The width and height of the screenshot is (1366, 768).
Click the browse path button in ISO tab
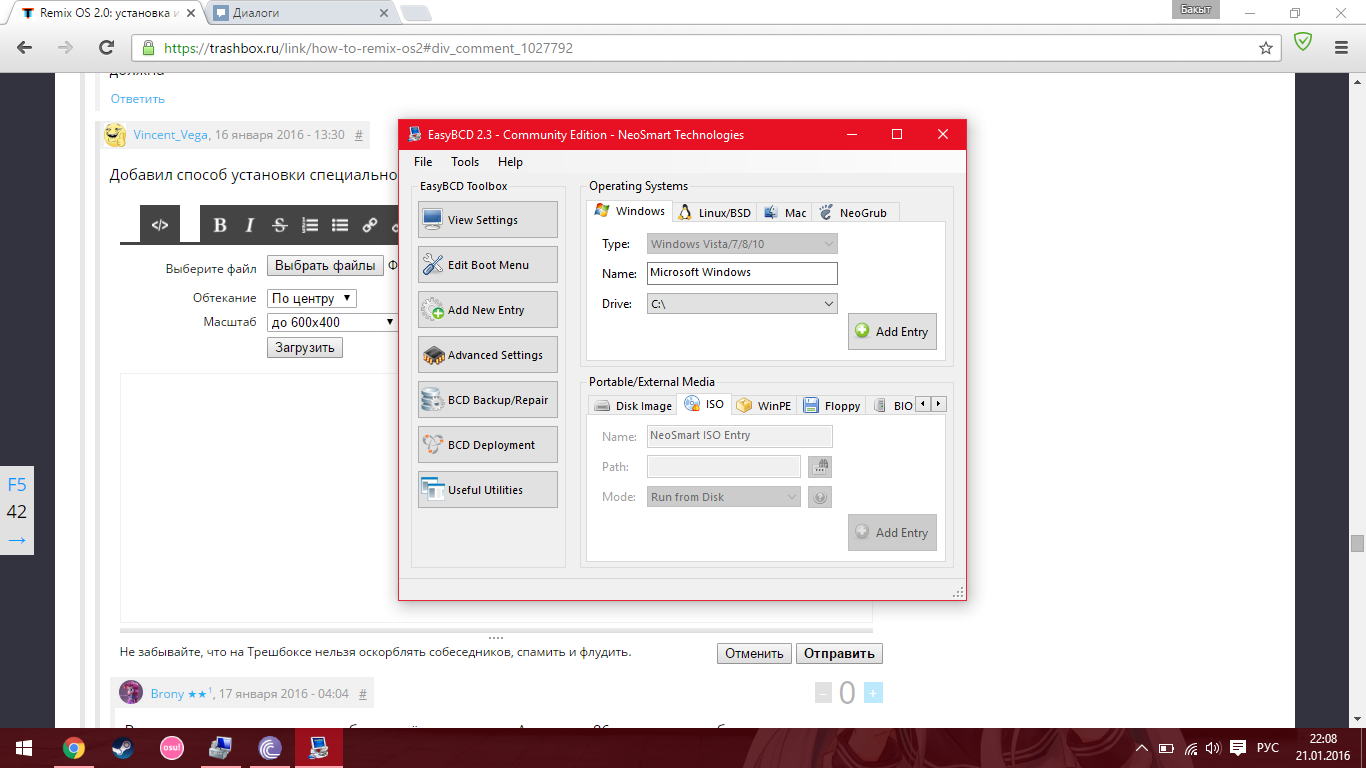pos(820,466)
